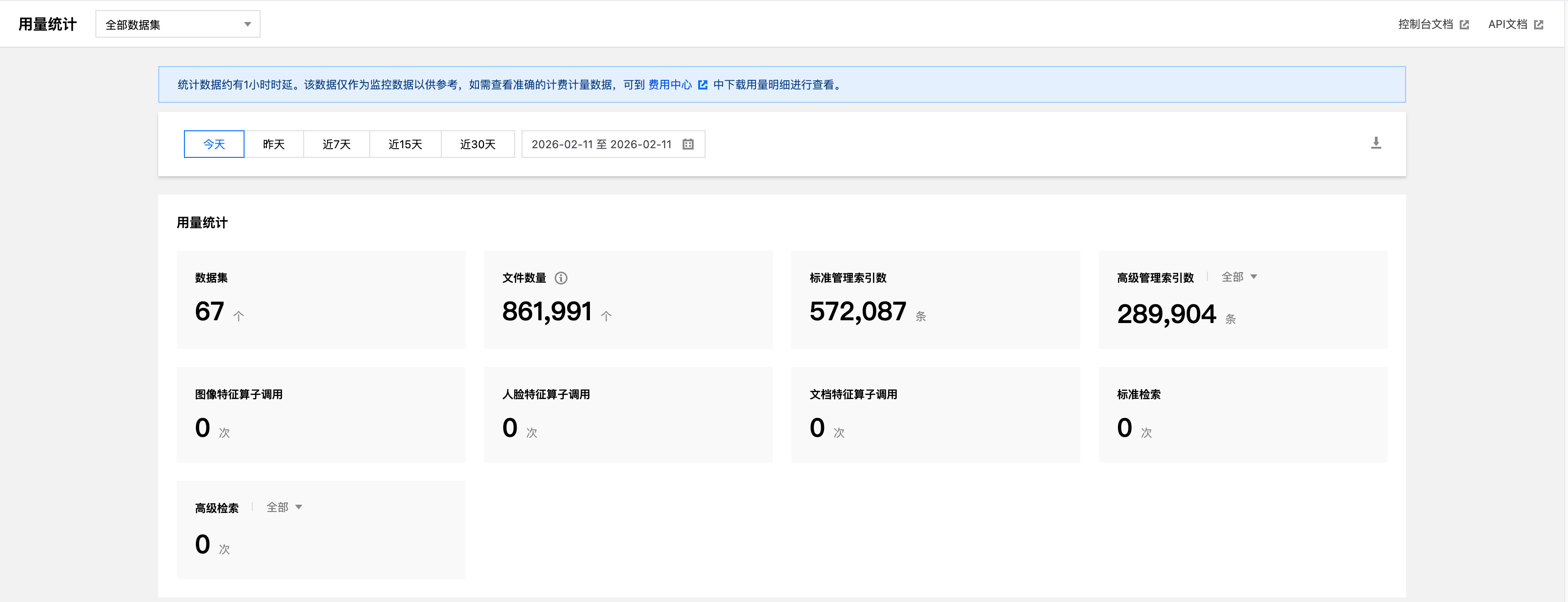Click the 数据集 count card showing 67
The width and height of the screenshot is (1568, 602).
209,312
